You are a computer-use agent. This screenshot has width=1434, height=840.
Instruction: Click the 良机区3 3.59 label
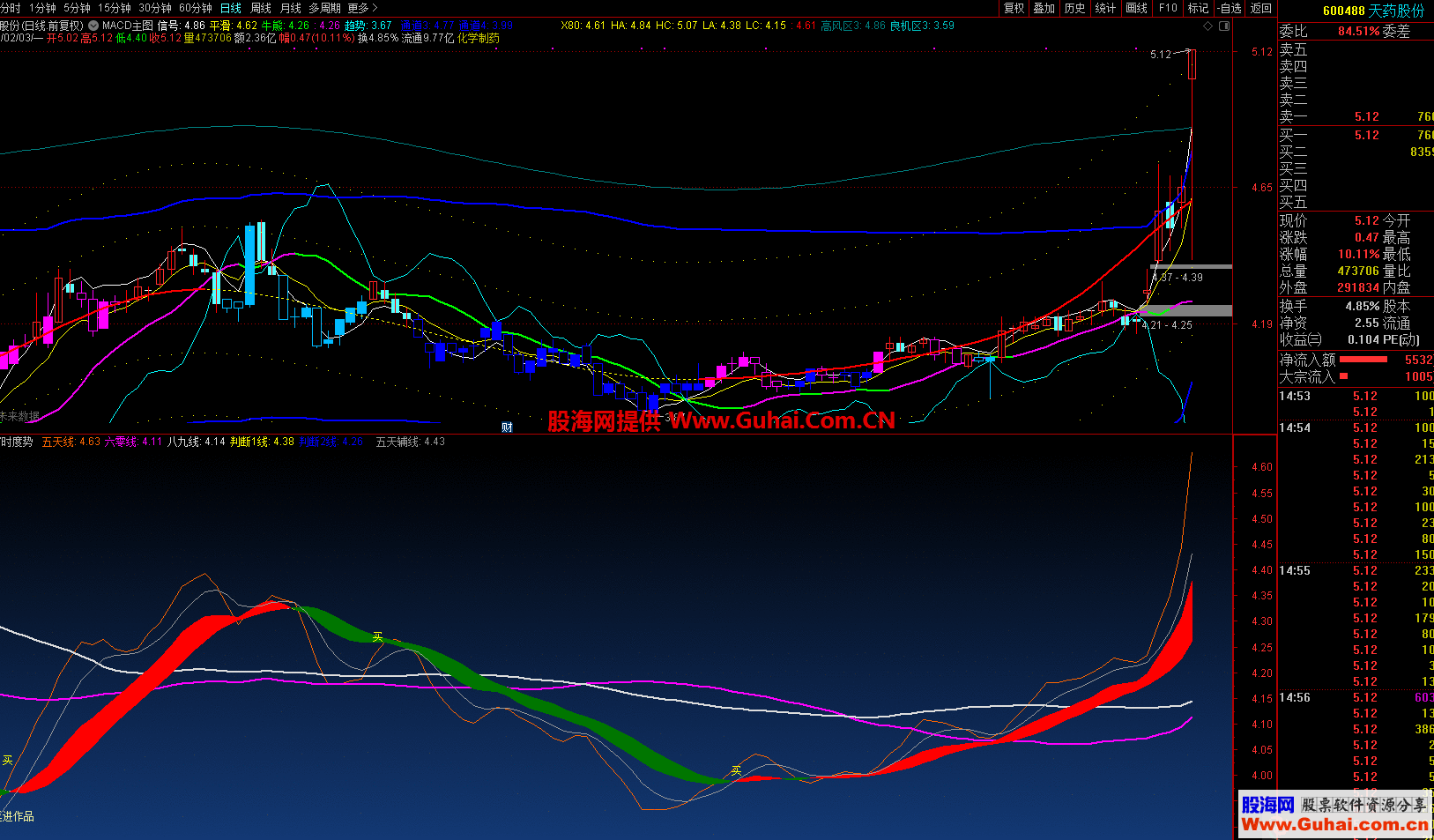922,26
